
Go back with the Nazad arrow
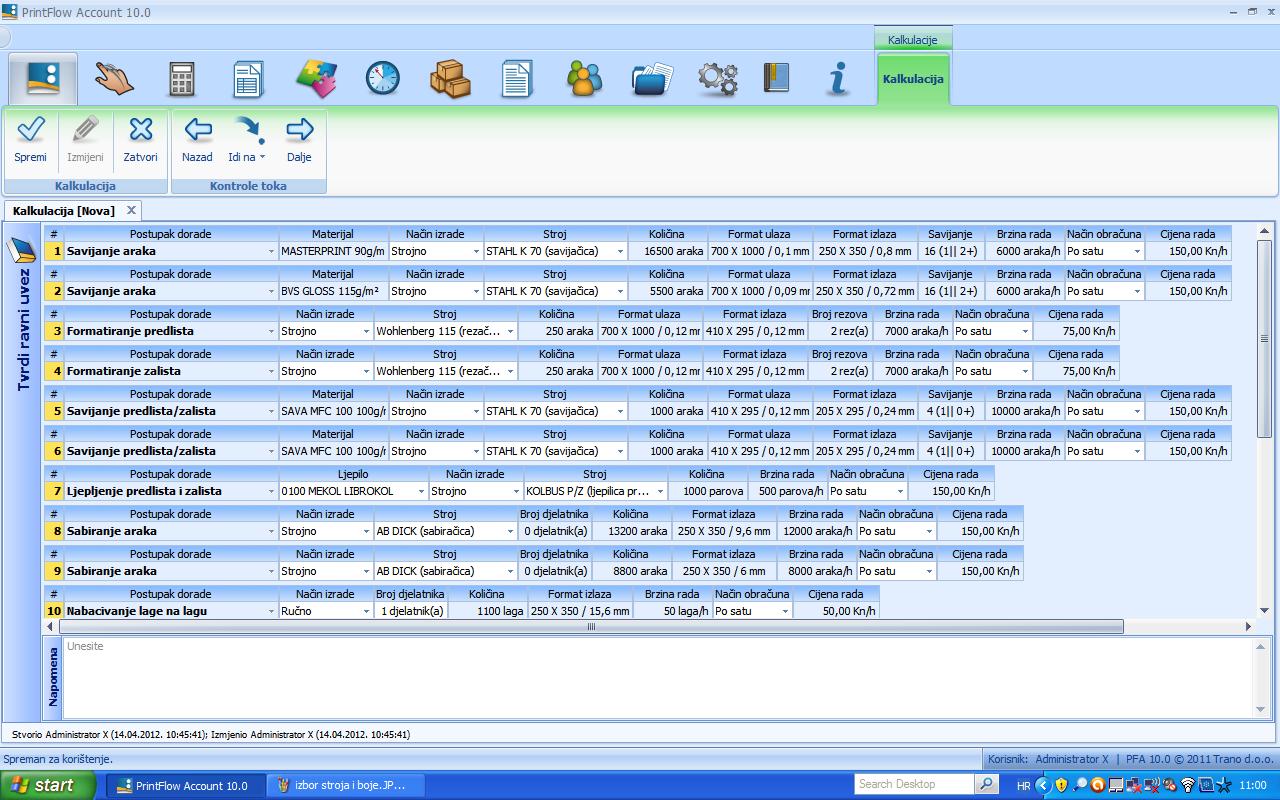coord(197,139)
